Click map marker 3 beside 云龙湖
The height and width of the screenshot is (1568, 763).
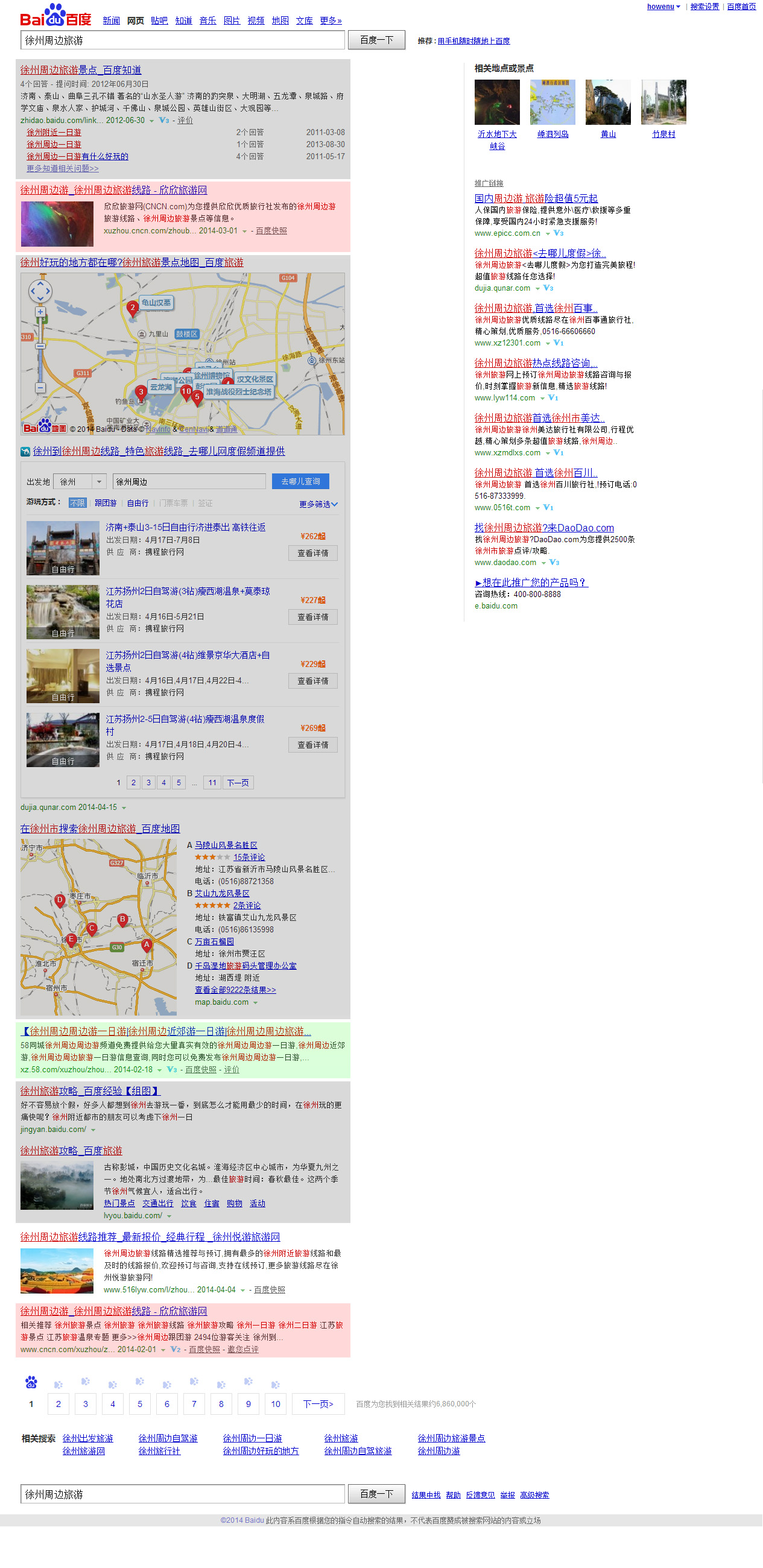pyautogui.click(x=141, y=393)
